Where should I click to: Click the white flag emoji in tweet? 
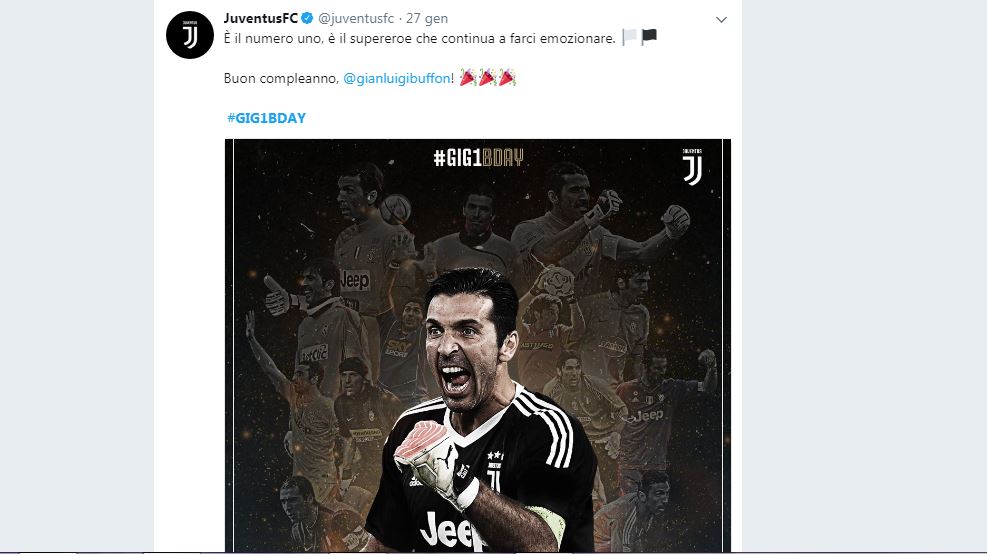tap(629, 38)
